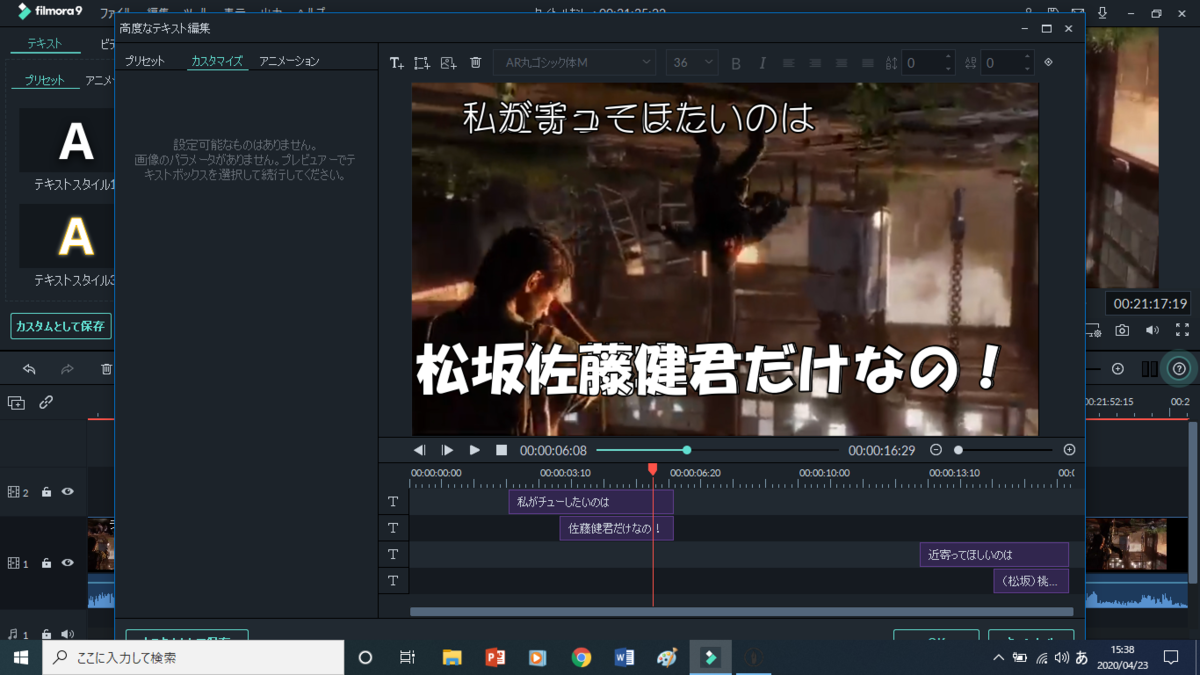Switch to プリセット tab in text editor
The width and height of the screenshot is (1200, 675).
coord(145,61)
